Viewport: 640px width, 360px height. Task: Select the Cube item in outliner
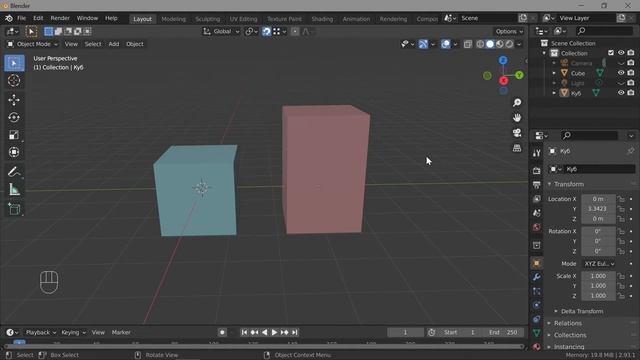(578, 73)
